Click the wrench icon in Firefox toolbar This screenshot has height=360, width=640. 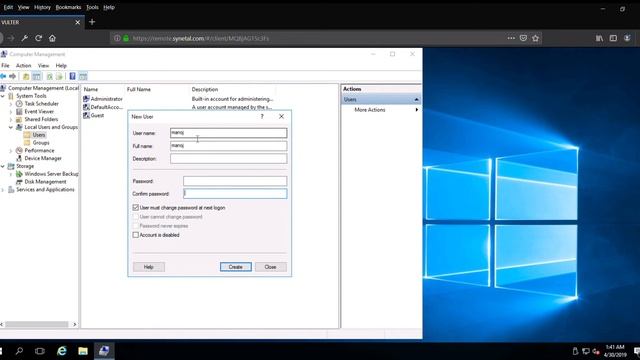pos(24,38)
